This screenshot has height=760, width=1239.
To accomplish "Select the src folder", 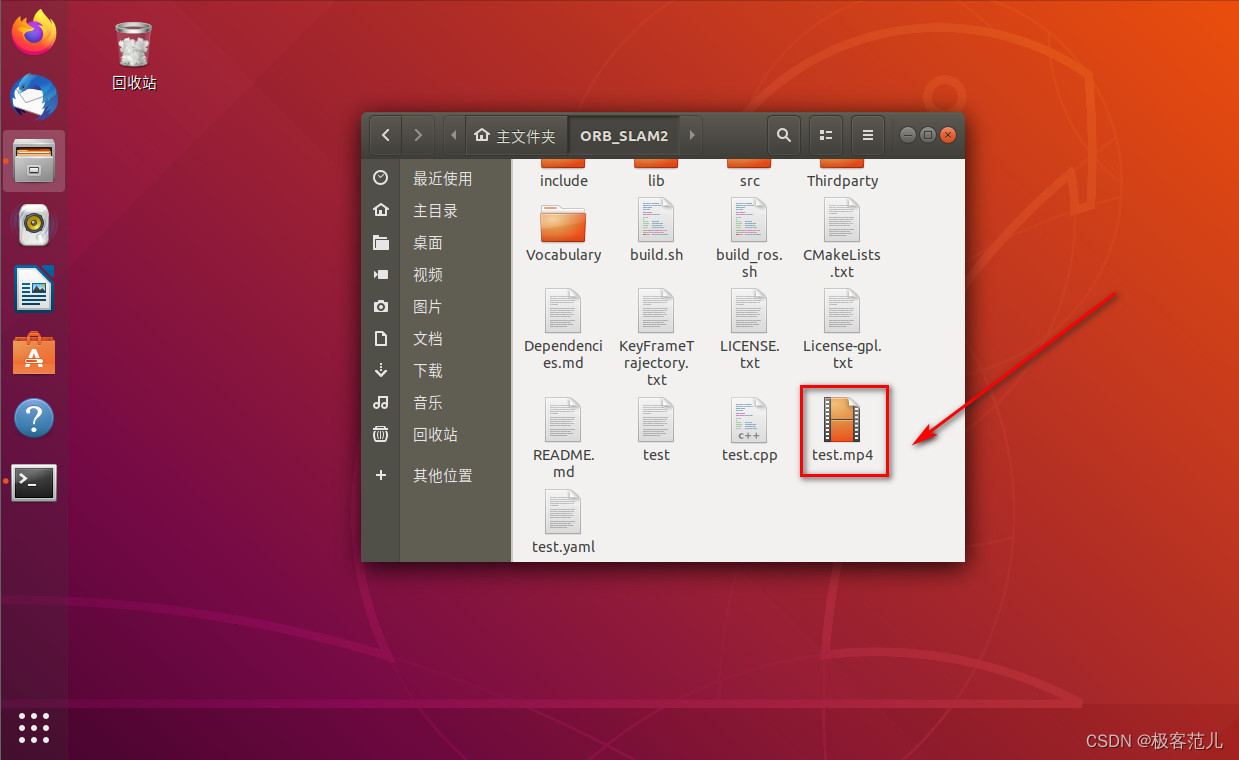I will [750, 173].
